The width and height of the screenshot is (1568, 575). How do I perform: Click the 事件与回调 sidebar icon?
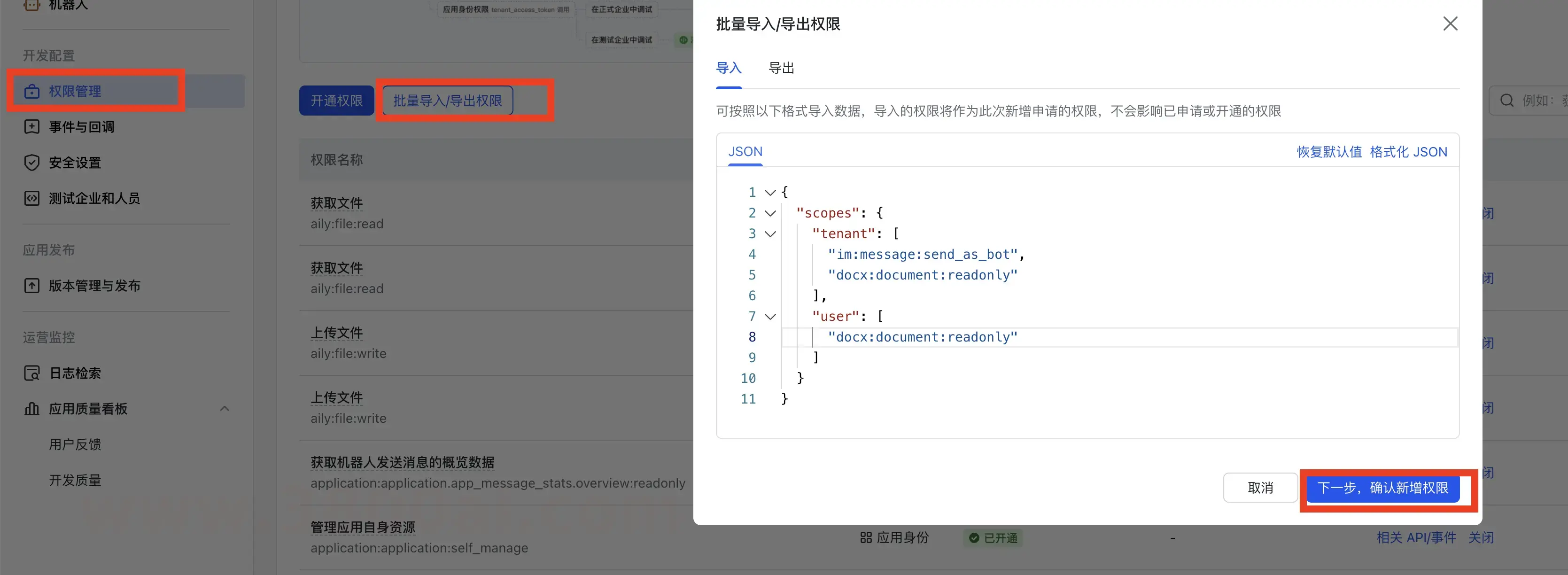(x=31, y=126)
